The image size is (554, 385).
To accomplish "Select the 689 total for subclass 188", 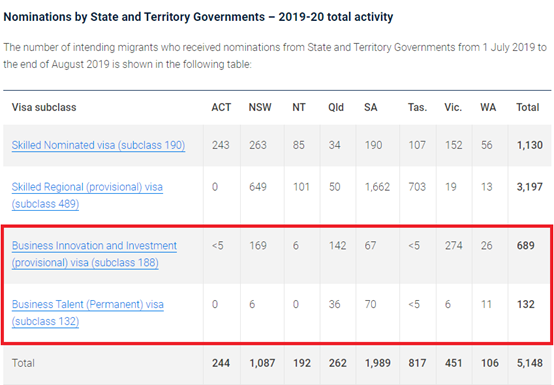I will pos(526,245).
